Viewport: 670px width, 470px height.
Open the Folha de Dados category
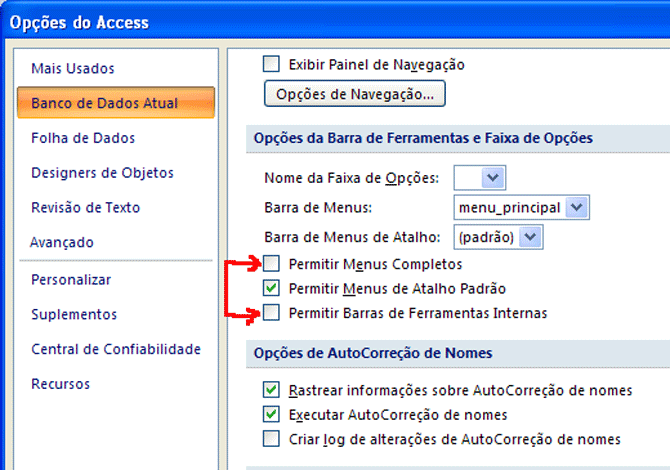(x=83, y=138)
